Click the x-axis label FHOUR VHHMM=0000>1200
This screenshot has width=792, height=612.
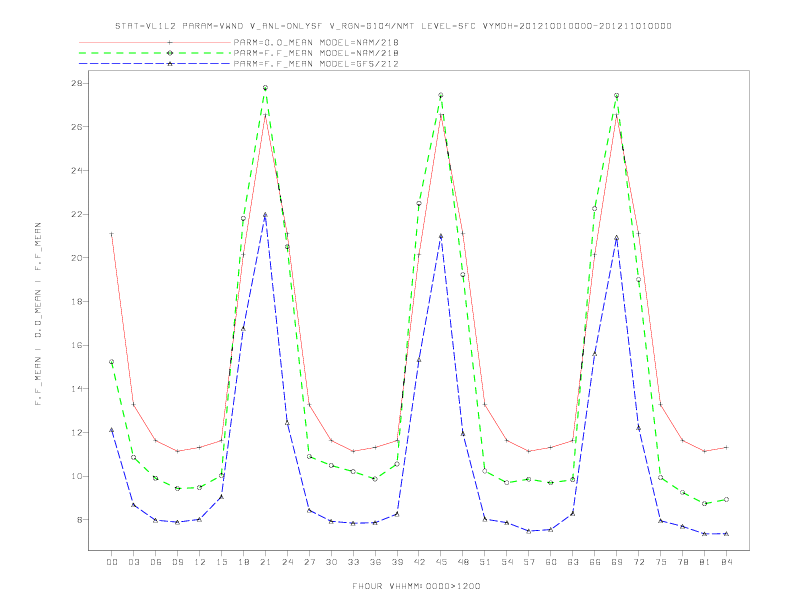416,586
